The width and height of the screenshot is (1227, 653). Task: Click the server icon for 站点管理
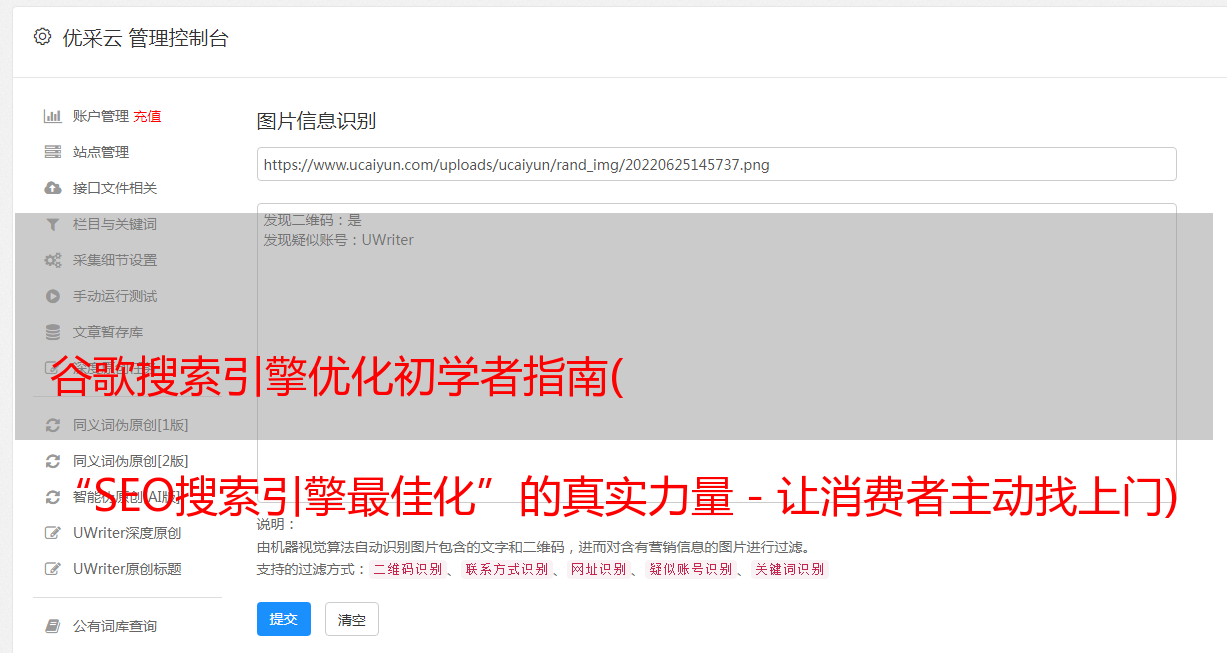point(53,152)
